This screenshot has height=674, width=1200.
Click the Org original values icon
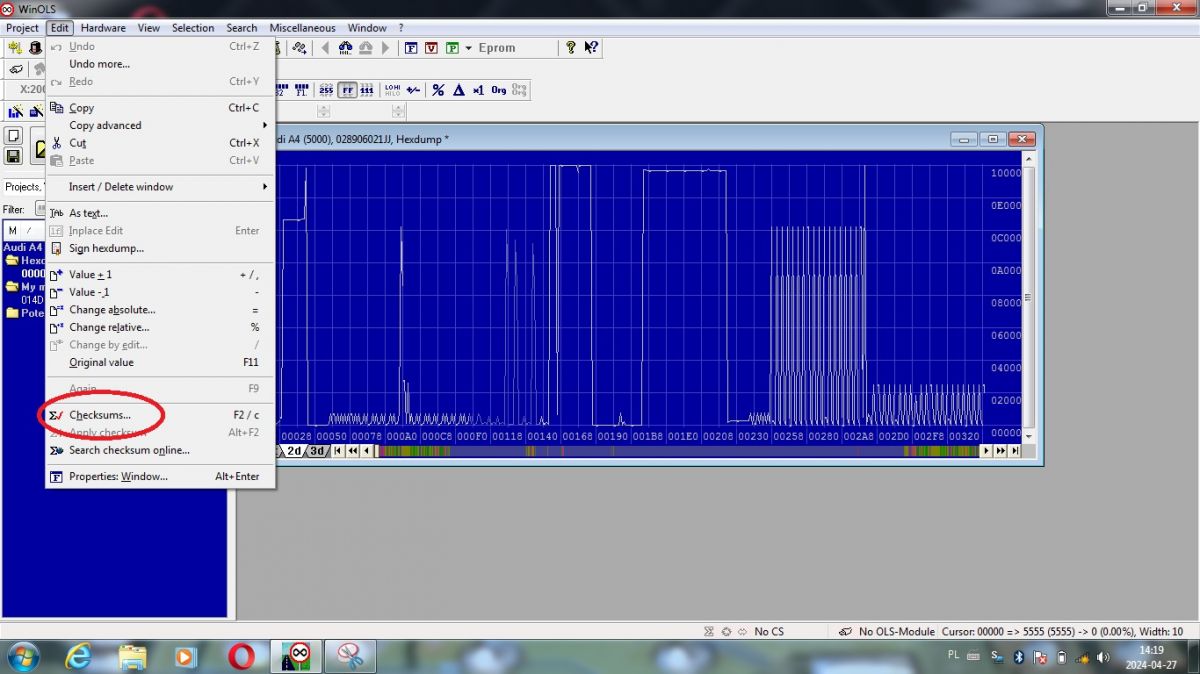499,90
